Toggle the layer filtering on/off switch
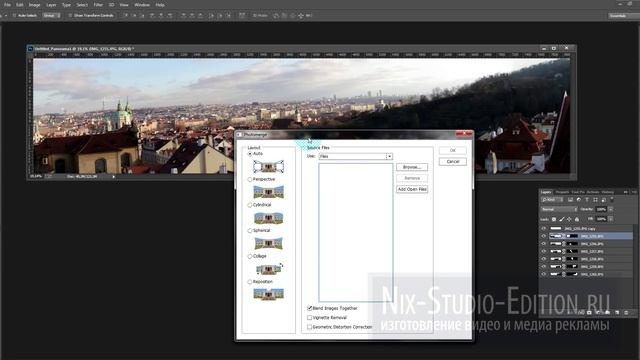640x360 pixels. (611, 199)
